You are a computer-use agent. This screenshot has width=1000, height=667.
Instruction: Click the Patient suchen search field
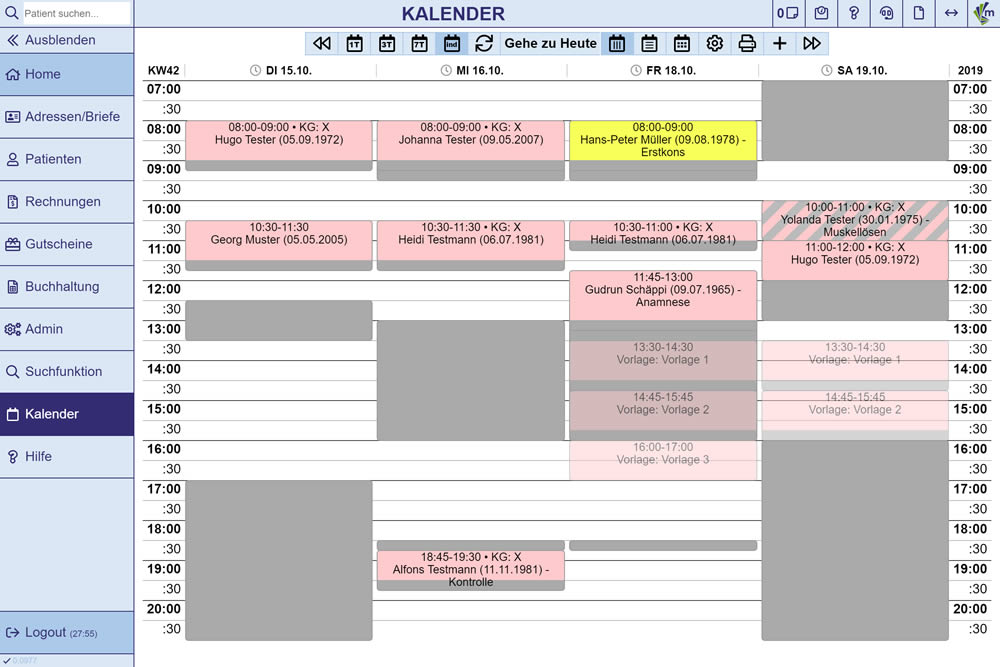(x=75, y=14)
